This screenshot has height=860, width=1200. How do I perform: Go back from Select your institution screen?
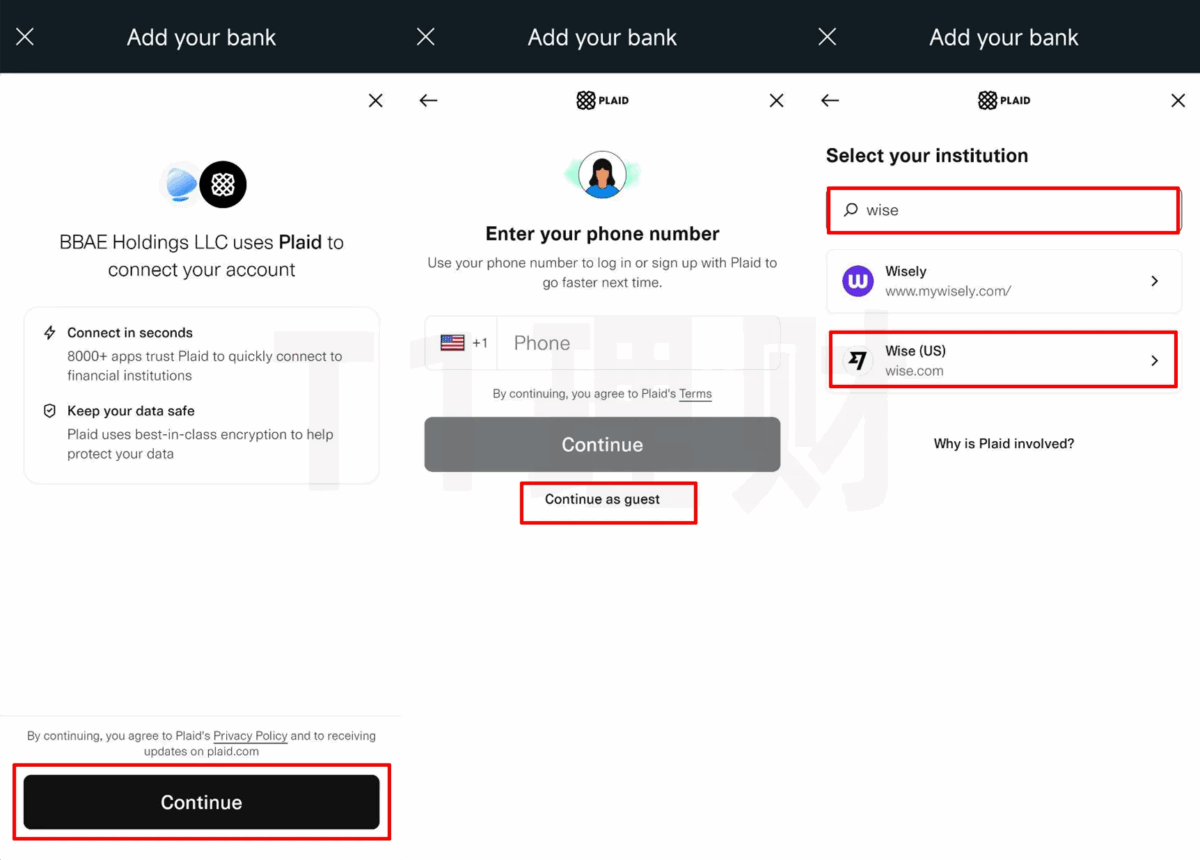point(829,100)
